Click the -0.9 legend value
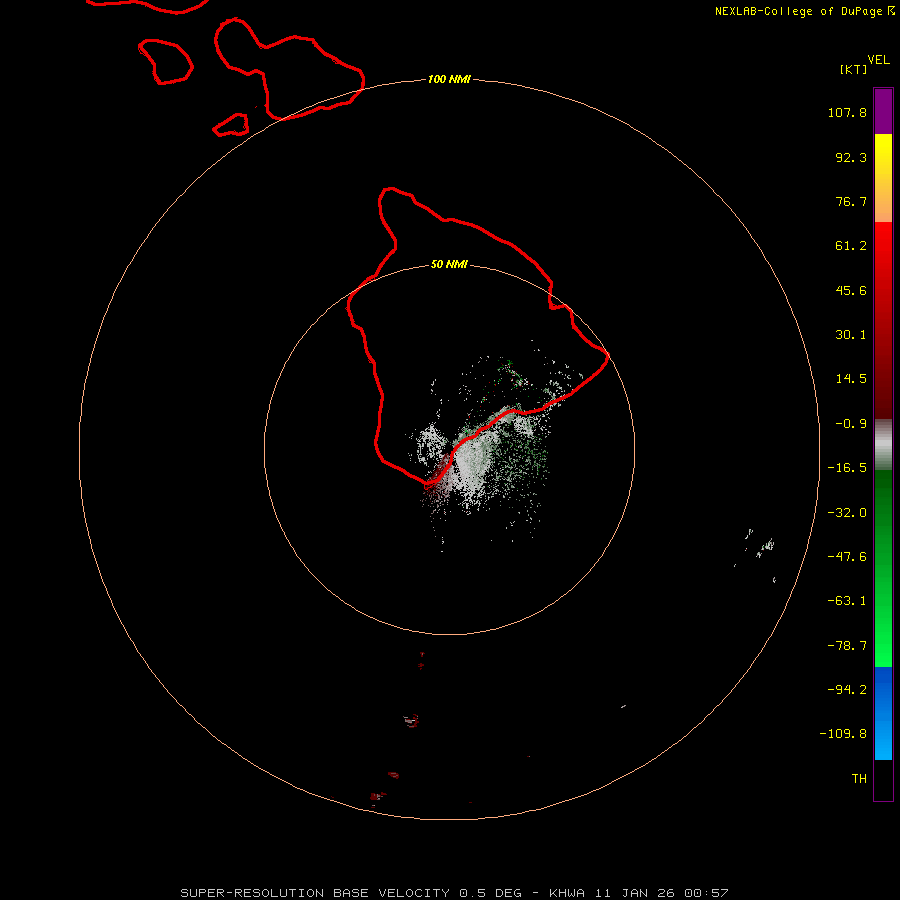900x900 pixels. click(x=851, y=424)
